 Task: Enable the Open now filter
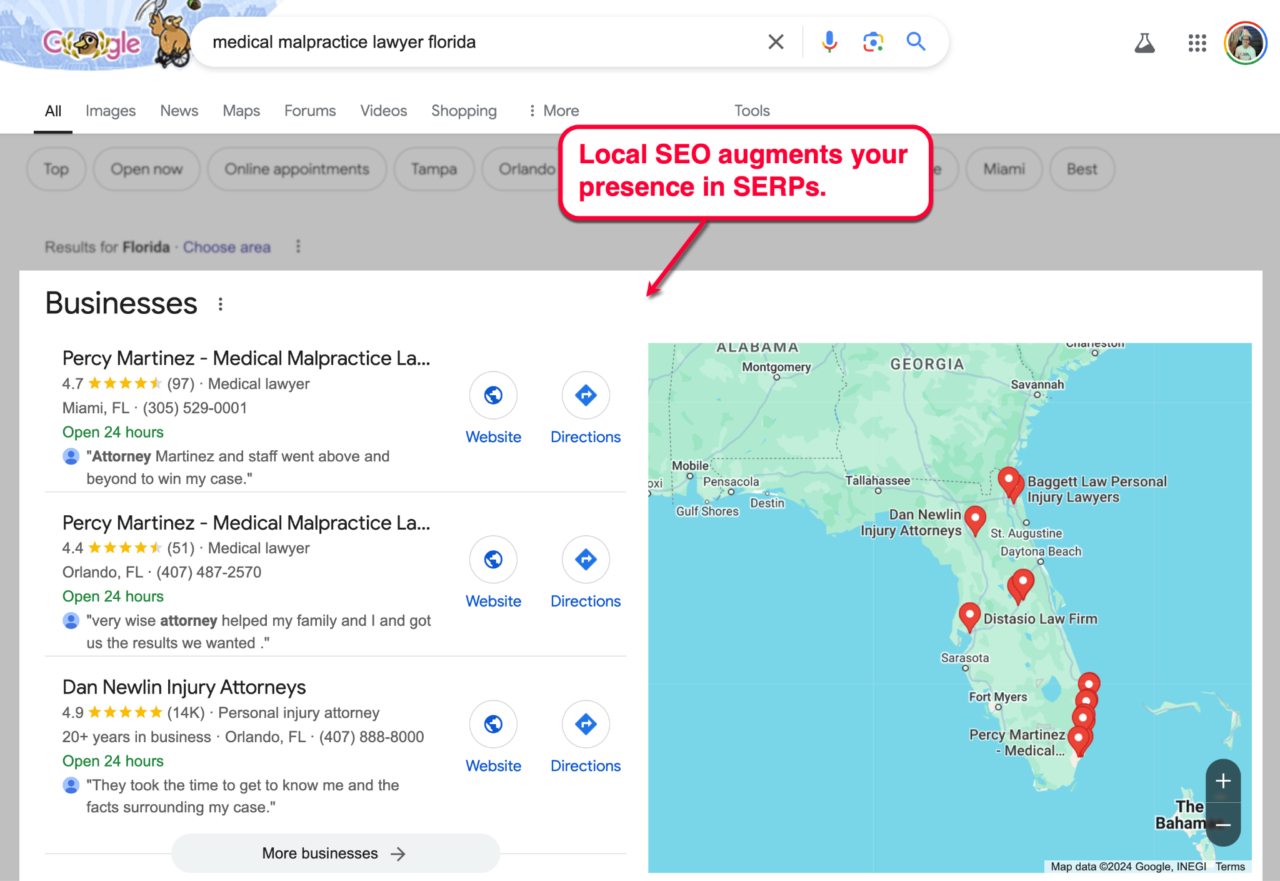click(146, 169)
